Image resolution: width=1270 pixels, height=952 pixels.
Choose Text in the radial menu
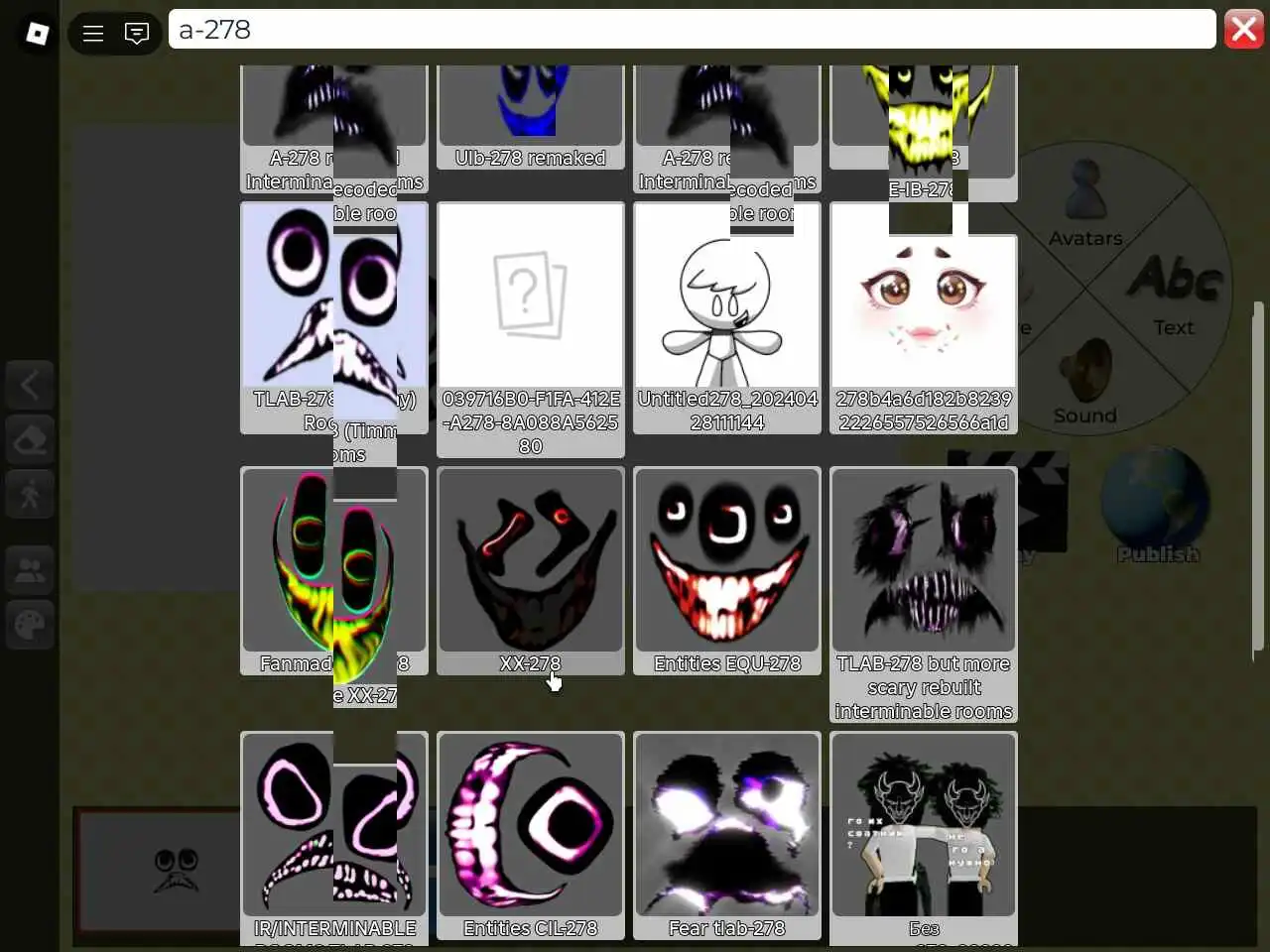[1174, 295]
